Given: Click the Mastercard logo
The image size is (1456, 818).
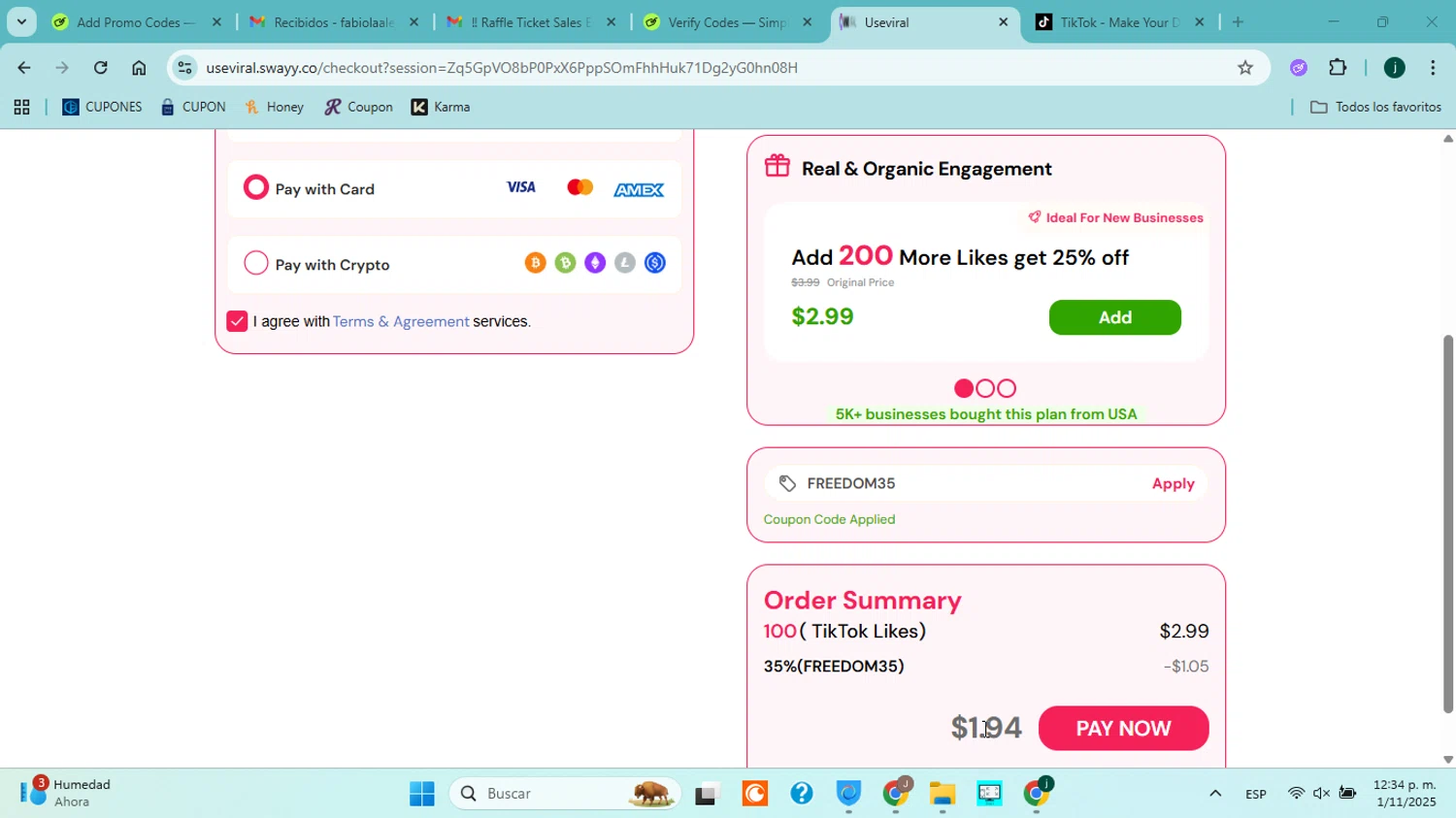Looking at the screenshot, I should coord(579,187).
